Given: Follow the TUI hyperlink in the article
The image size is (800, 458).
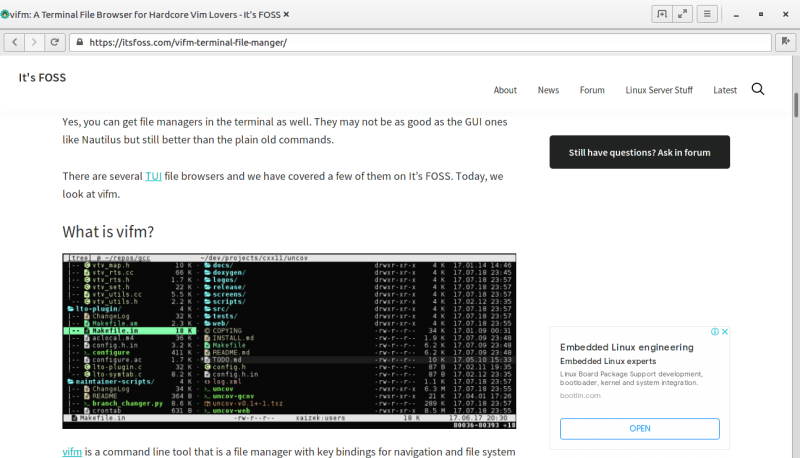Looking at the screenshot, I should coord(153,176).
